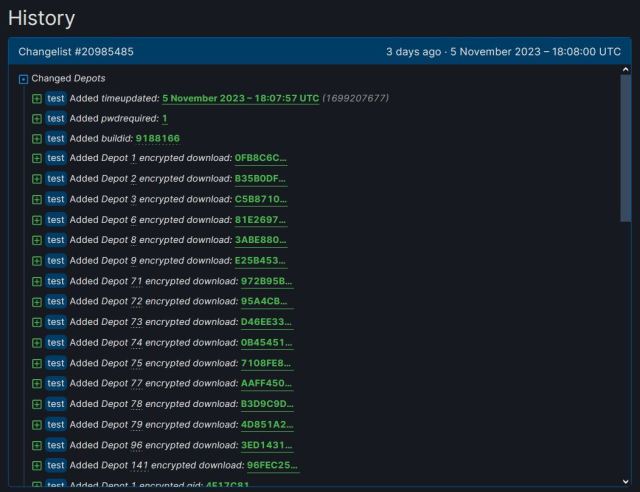Click the 0FB8C6C encrypted download hash
This screenshot has width=640, height=492.
coord(260,159)
